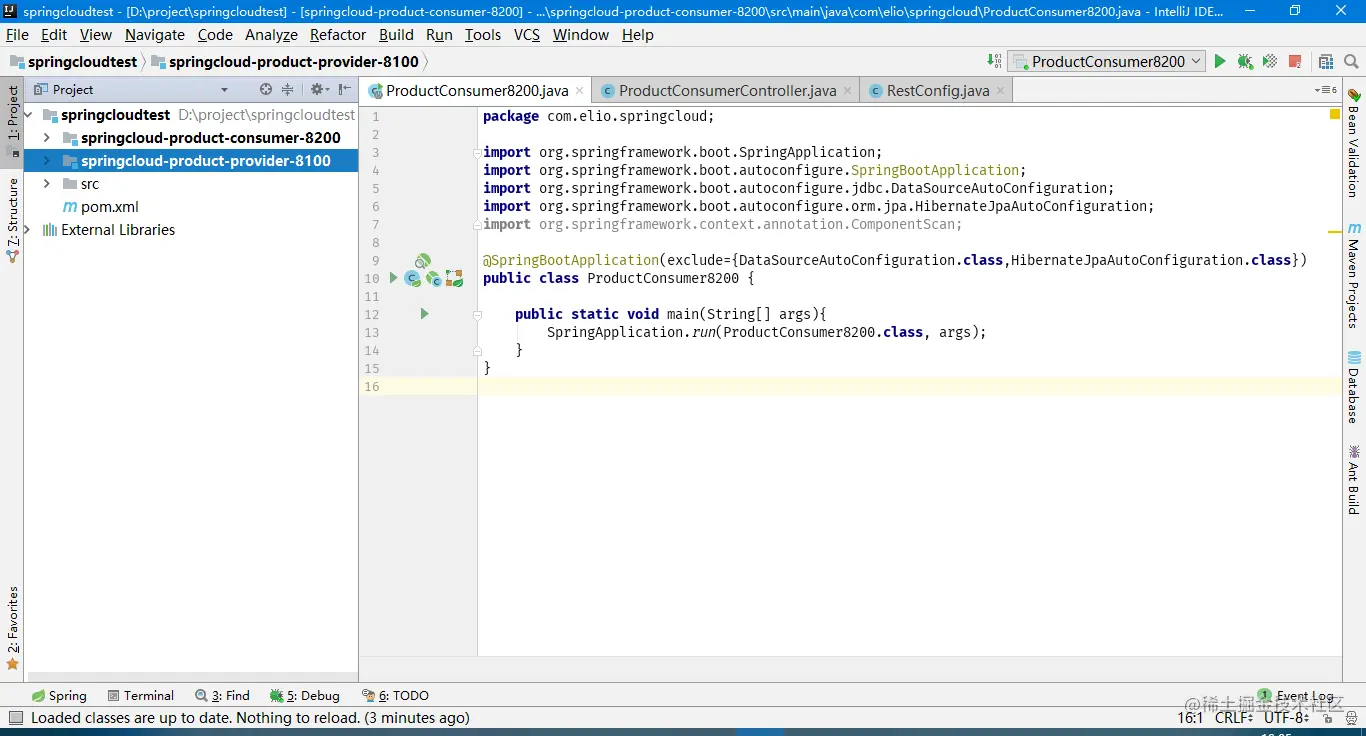Screen dimensions: 1366x736
Task: Open the VCS menu
Action: tap(527, 35)
